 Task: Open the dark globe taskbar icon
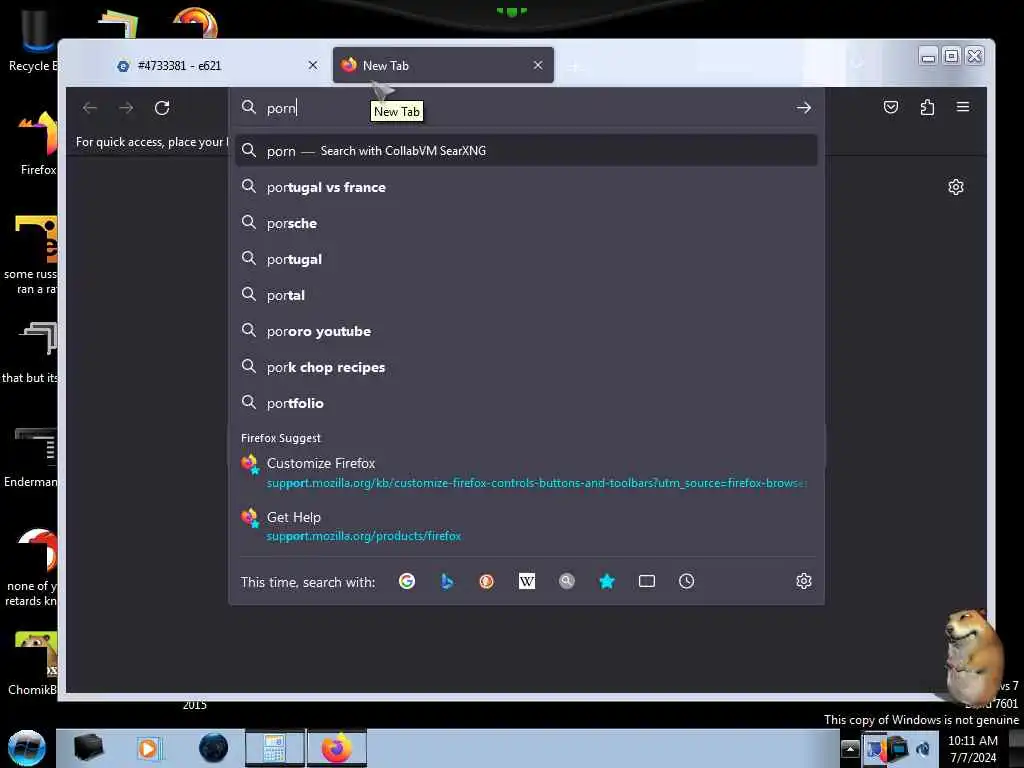(x=213, y=748)
